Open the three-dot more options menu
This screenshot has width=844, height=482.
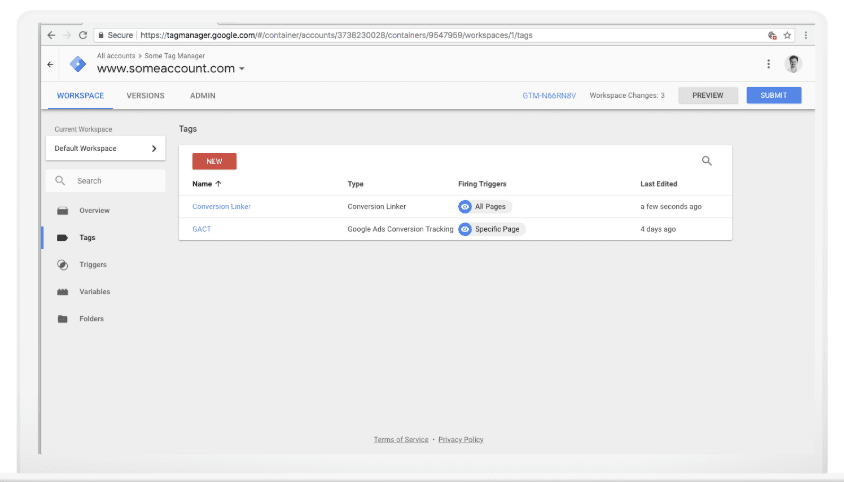tap(768, 64)
